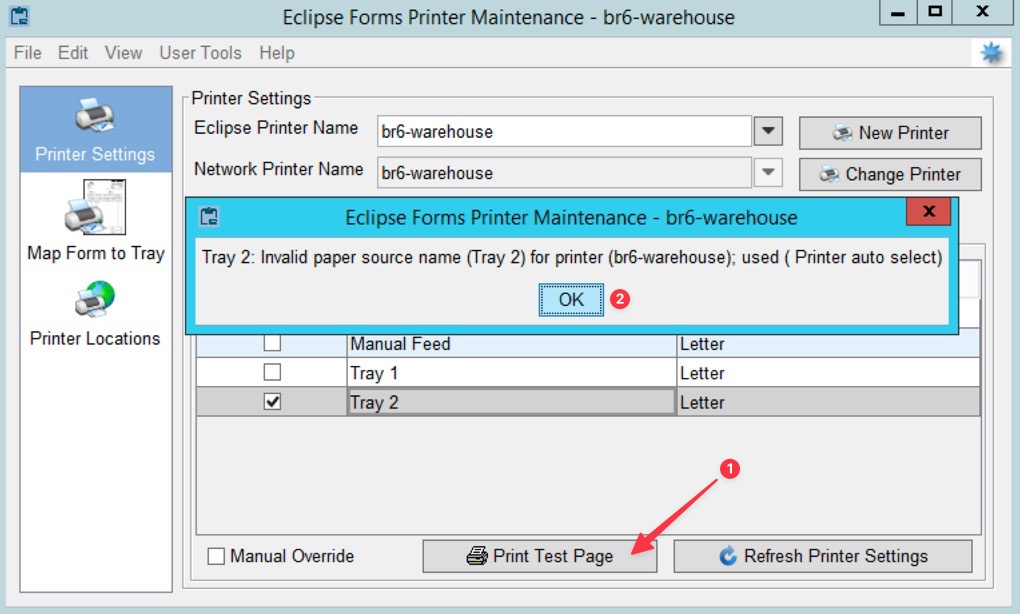
Task: Click the application icon in the main title bar
Action: [x=20, y=16]
